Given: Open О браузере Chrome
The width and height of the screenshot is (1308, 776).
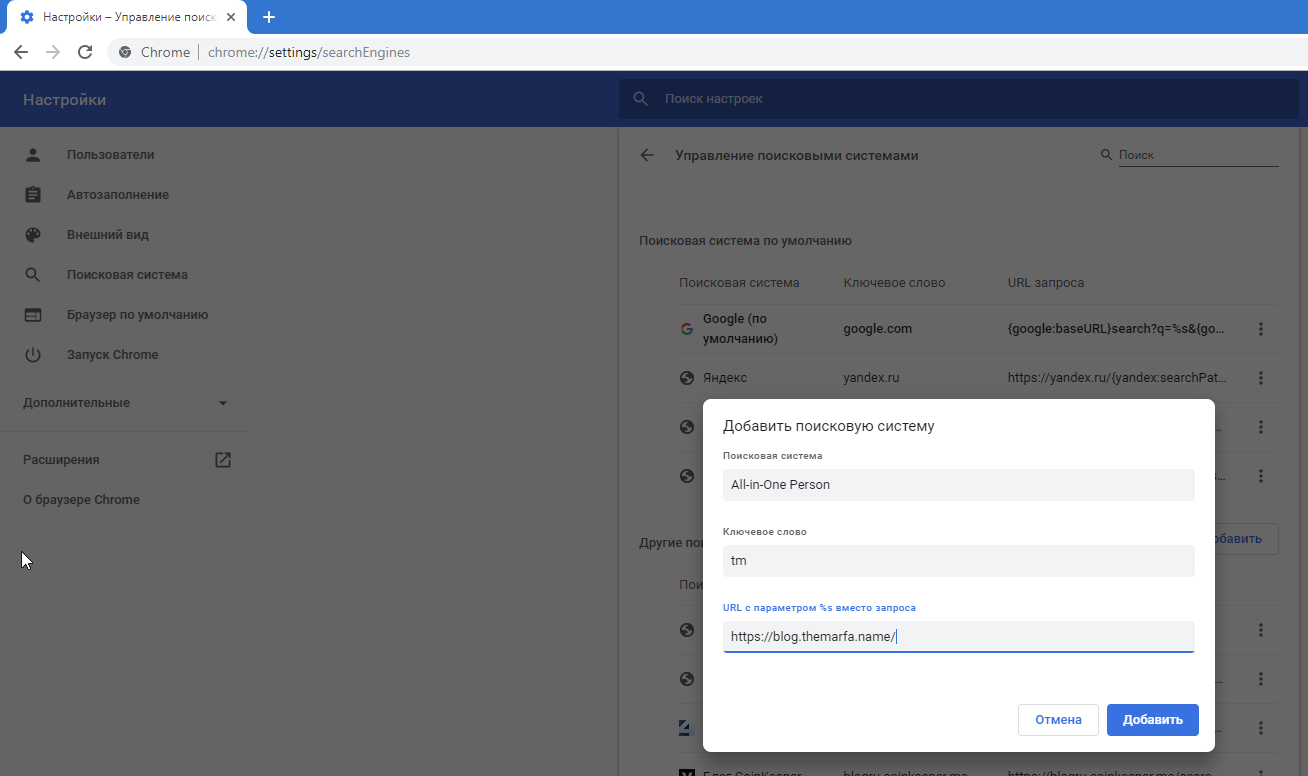Looking at the screenshot, I should point(81,500).
